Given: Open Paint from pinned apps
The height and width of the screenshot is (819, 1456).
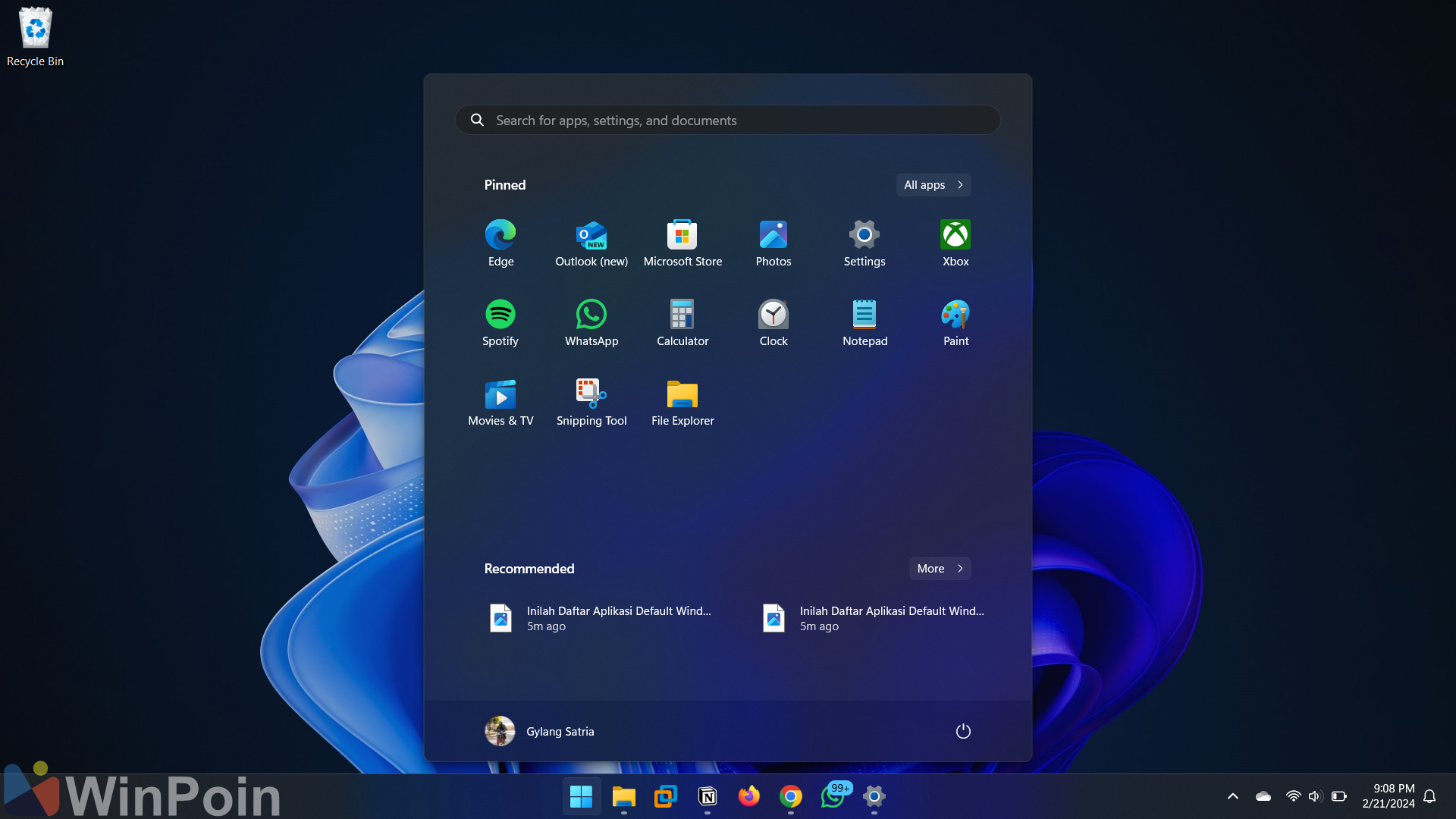Looking at the screenshot, I should (955, 322).
